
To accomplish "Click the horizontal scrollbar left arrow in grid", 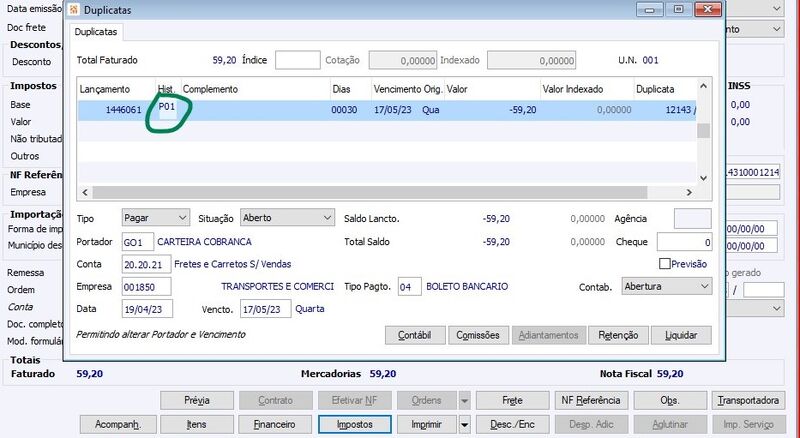I will [x=85, y=192].
